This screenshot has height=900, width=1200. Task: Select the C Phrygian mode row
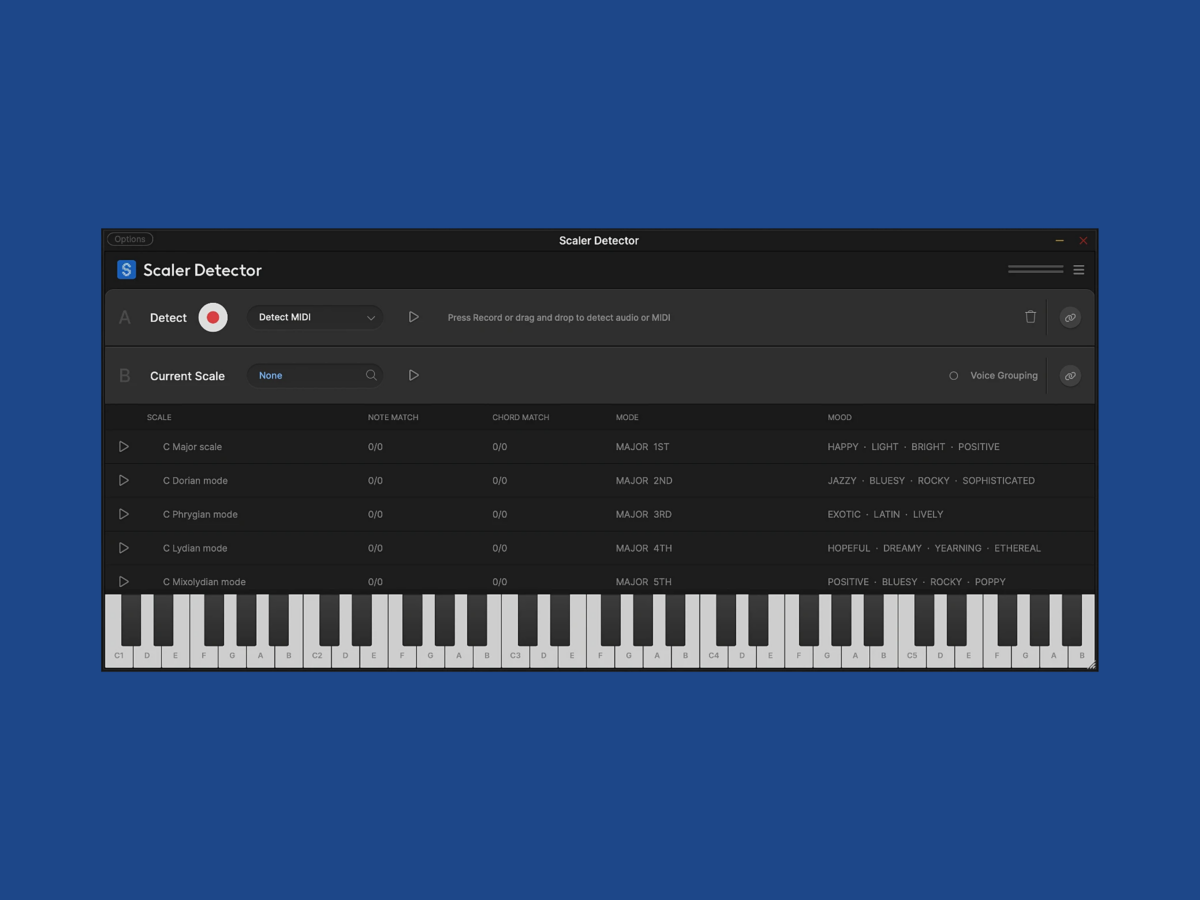[x=600, y=514]
